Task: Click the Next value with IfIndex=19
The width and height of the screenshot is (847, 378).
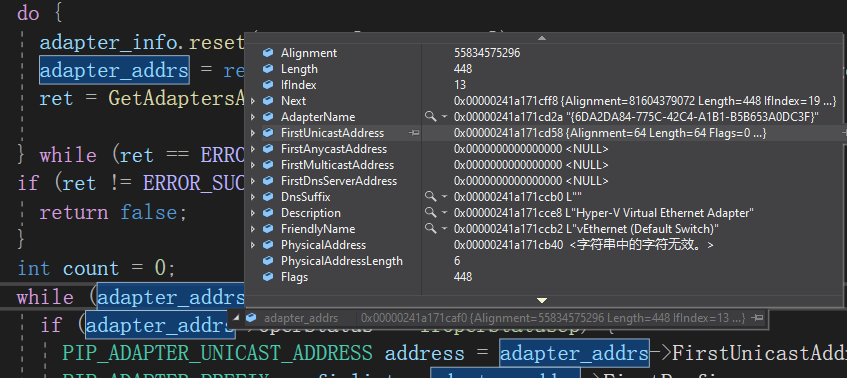Action: click(x=645, y=101)
